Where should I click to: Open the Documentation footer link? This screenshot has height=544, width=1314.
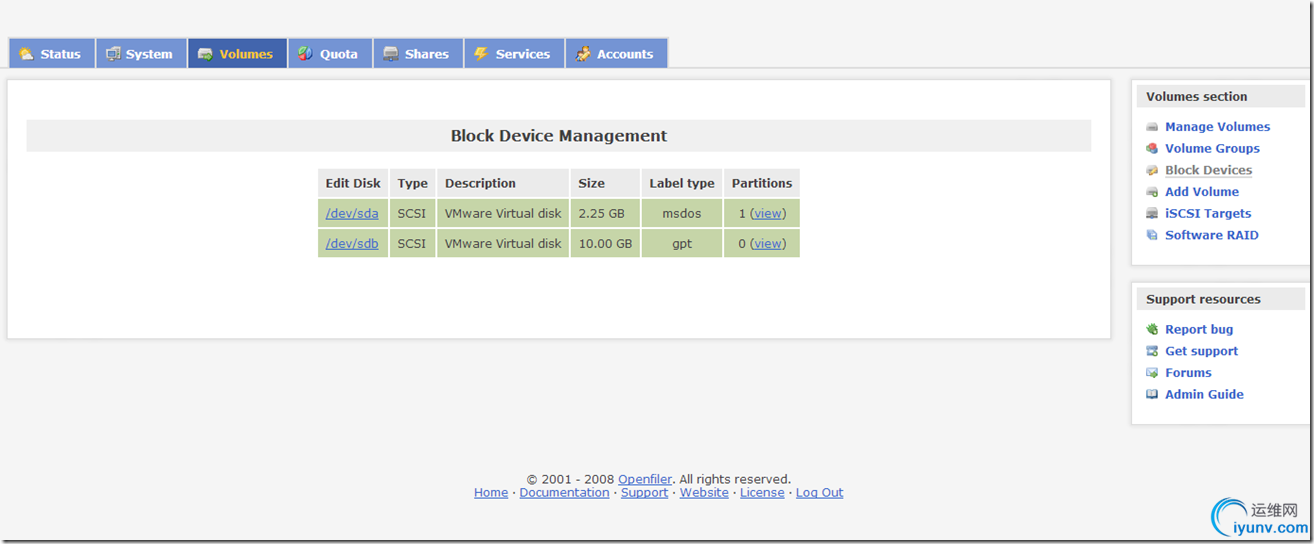click(x=564, y=493)
